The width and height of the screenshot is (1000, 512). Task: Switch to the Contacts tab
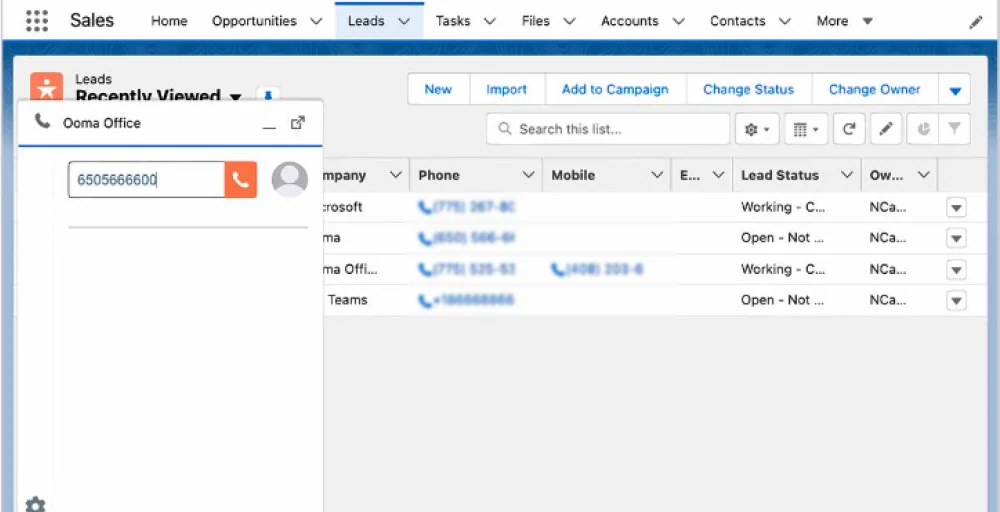pos(737,21)
